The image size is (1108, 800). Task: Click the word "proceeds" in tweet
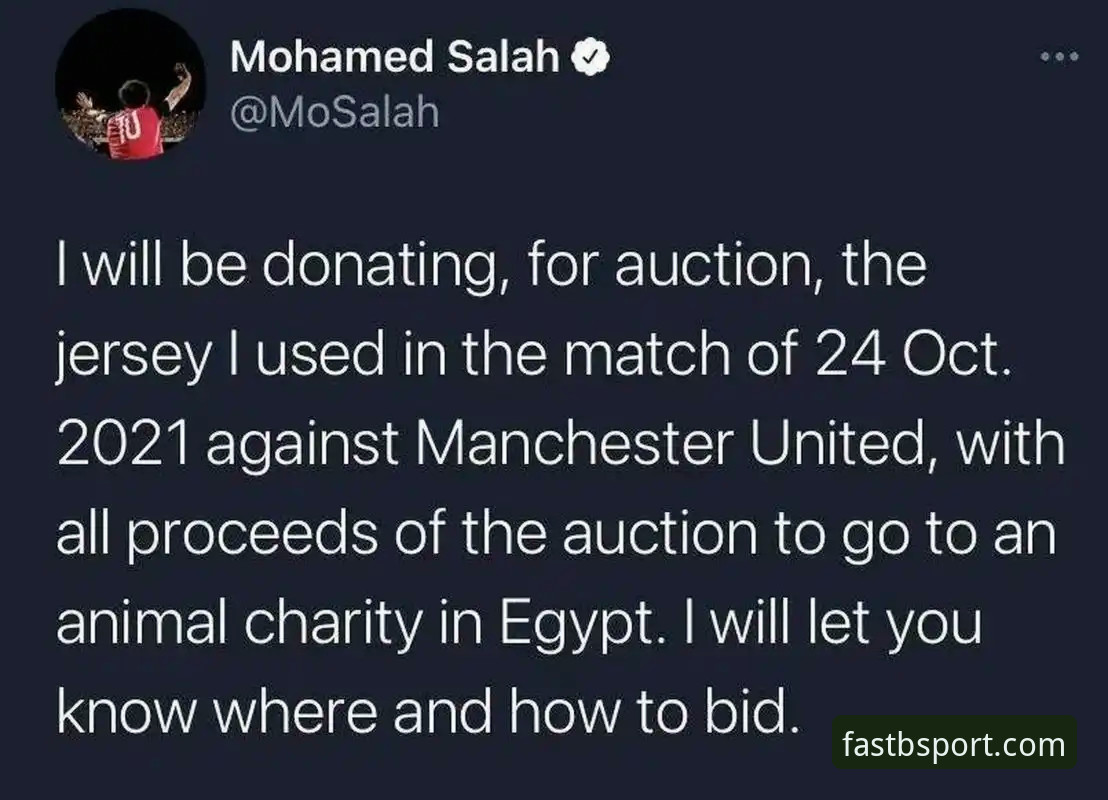(253, 536)
